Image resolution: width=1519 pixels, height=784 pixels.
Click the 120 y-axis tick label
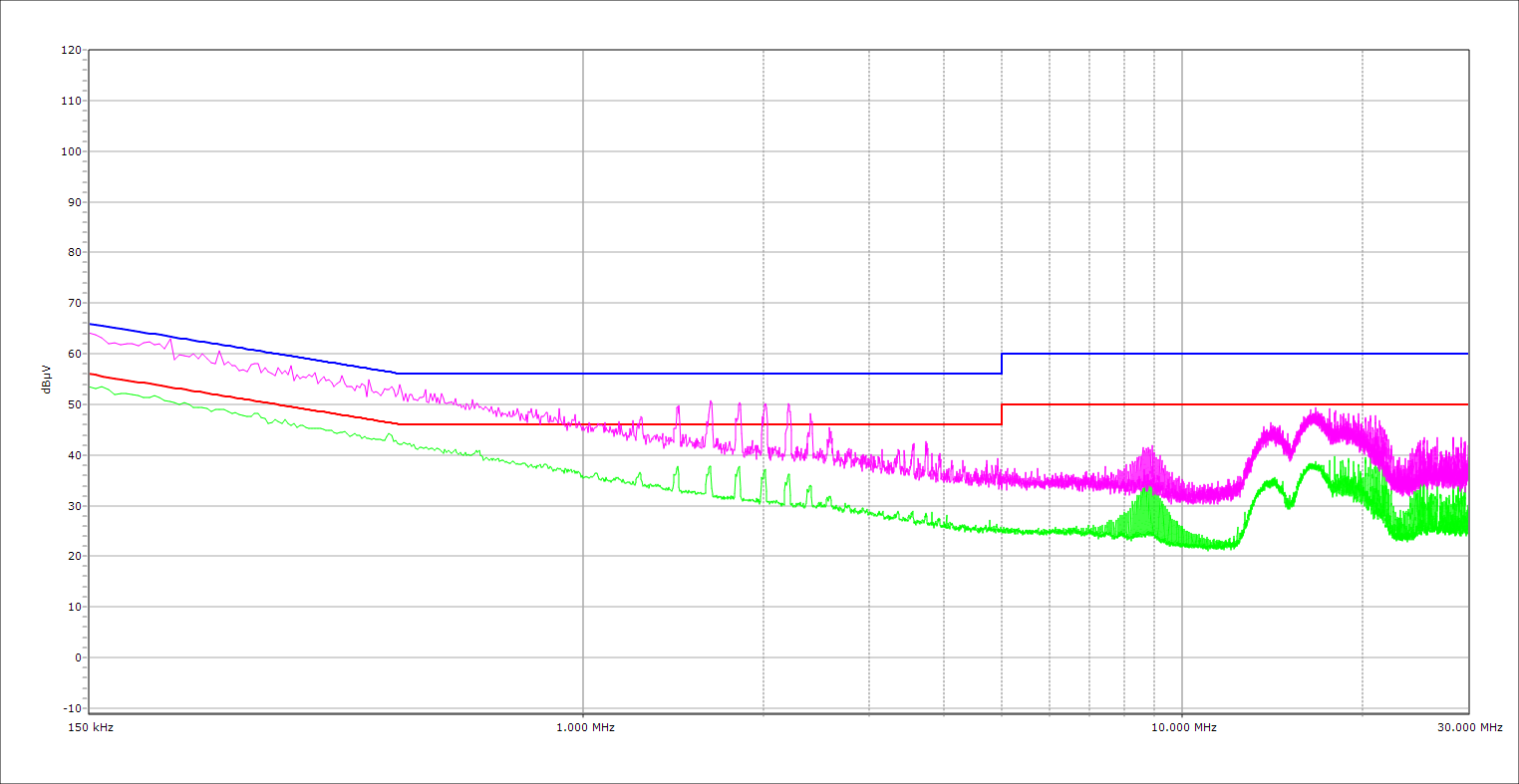[71, 51]
